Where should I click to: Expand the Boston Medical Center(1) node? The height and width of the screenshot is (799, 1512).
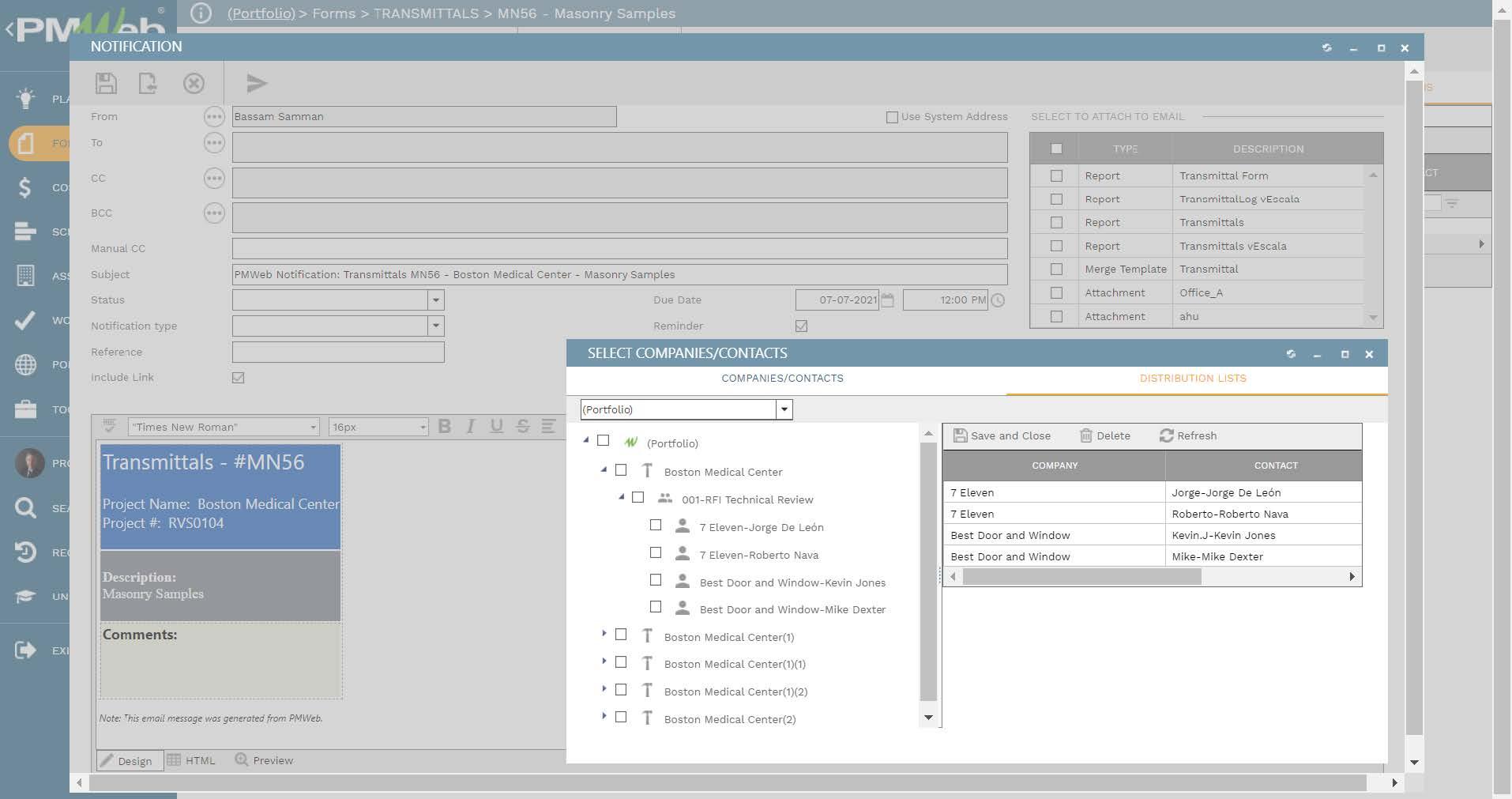coord(604,634)
